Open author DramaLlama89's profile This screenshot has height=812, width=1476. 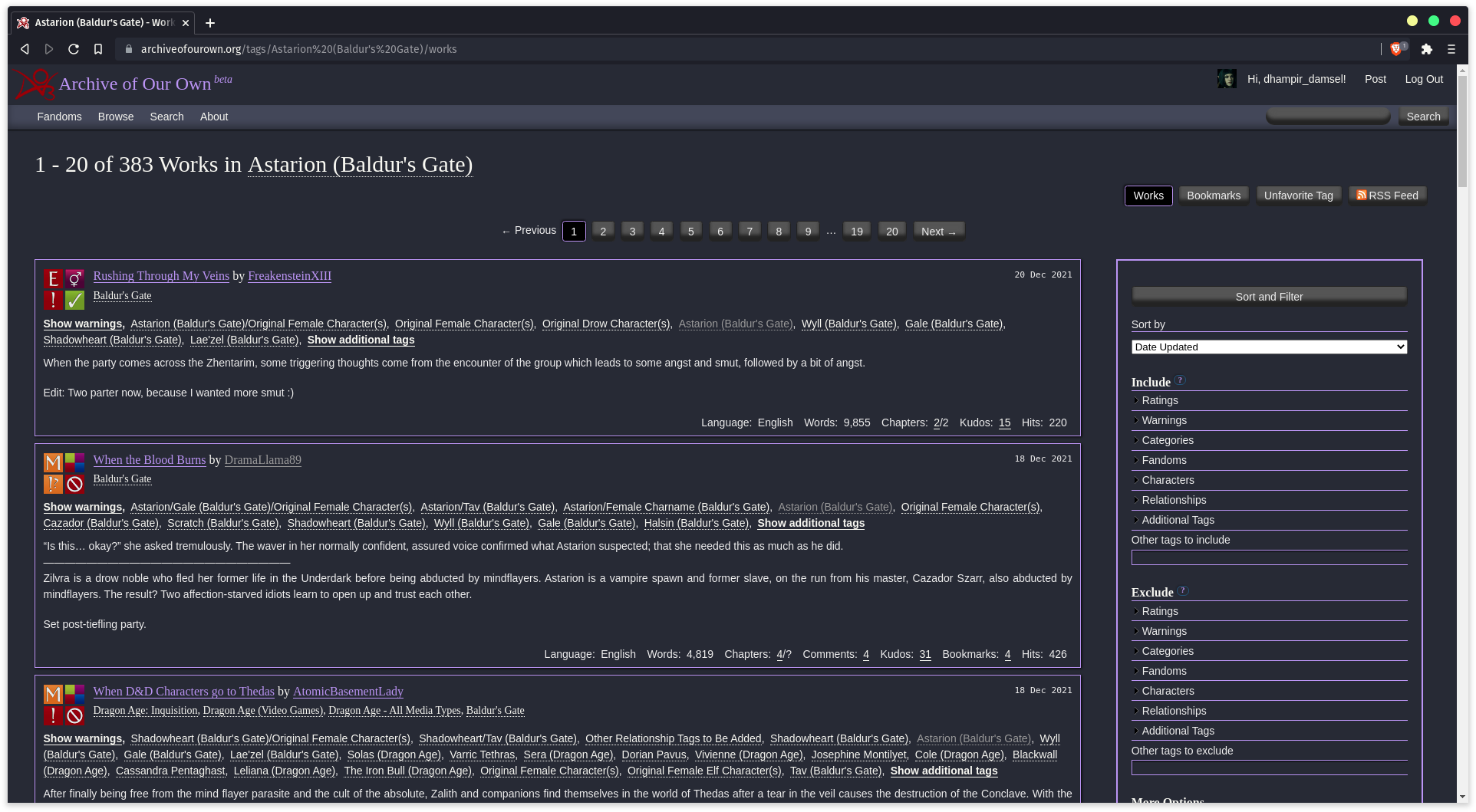point(262,460)
